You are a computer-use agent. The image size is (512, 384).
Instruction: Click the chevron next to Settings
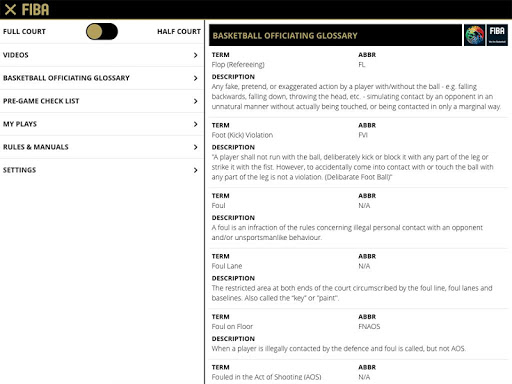click(196, 170)
